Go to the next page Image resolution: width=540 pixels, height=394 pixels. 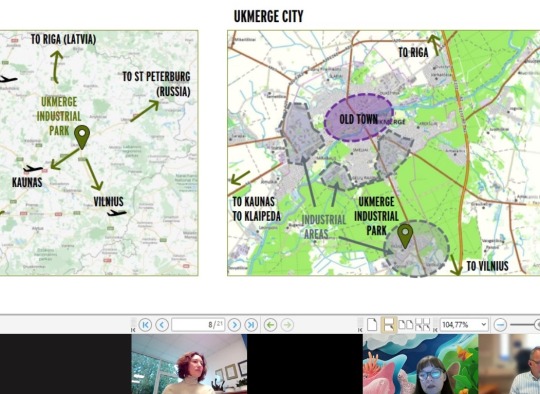[x=234, y=325]
